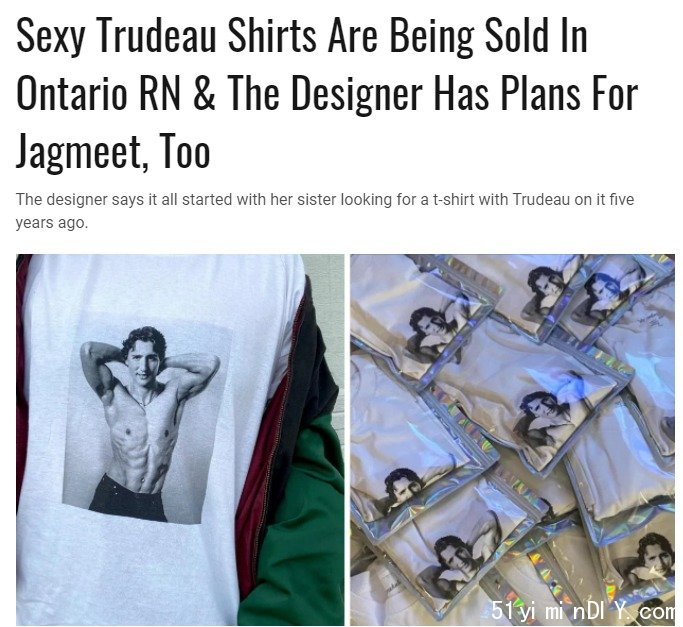The height and width of the screenshot is (627, 683).
Task: Click "Being Sold In" in the headline
Action: pyautogui.click(x=488, y=36)
